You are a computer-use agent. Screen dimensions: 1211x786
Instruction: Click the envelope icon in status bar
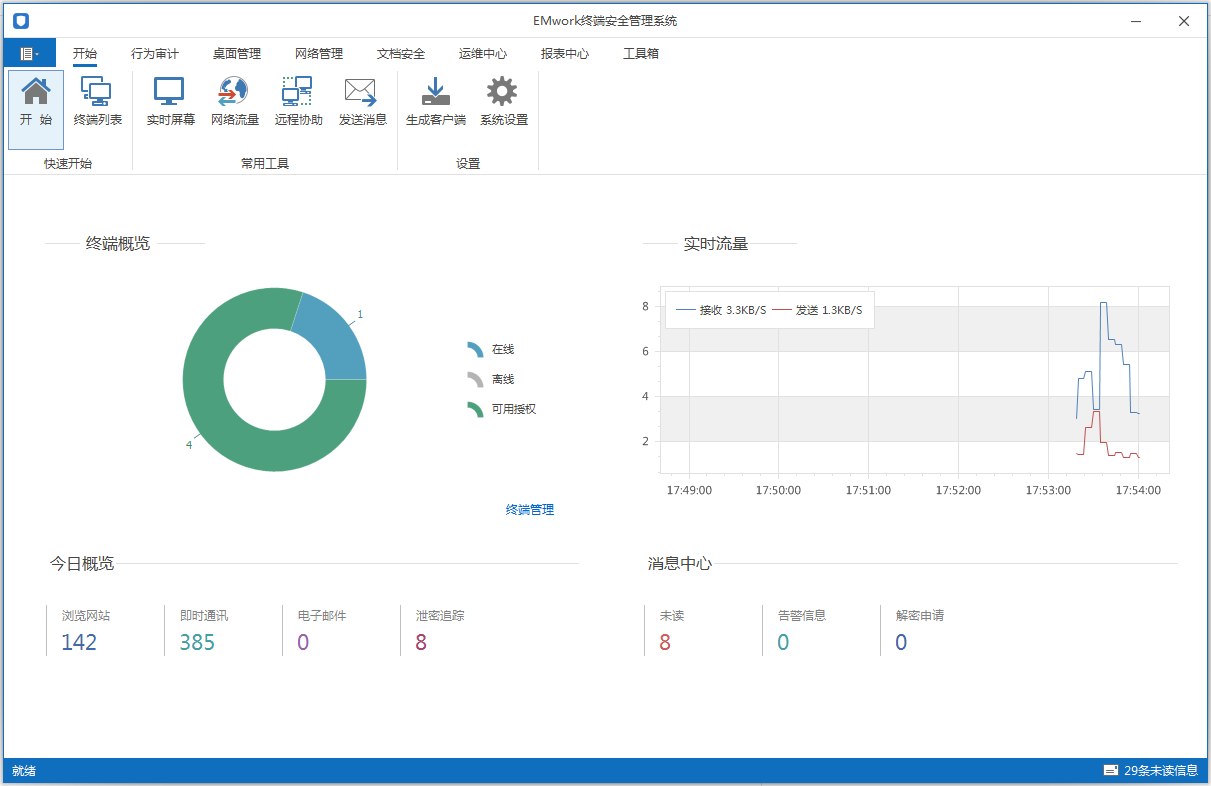point(1110,770)
